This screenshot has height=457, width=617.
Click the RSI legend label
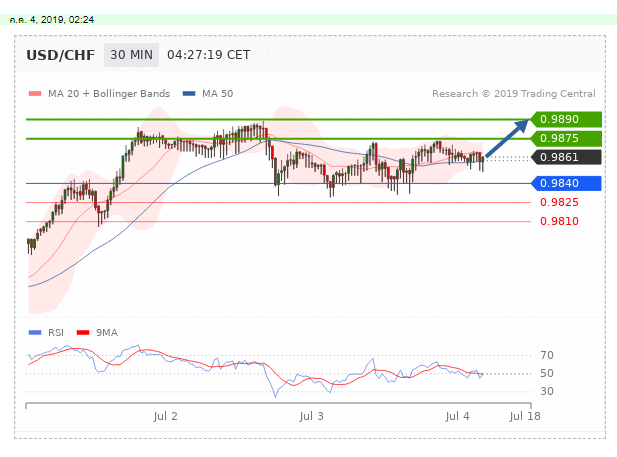point(56,333)
